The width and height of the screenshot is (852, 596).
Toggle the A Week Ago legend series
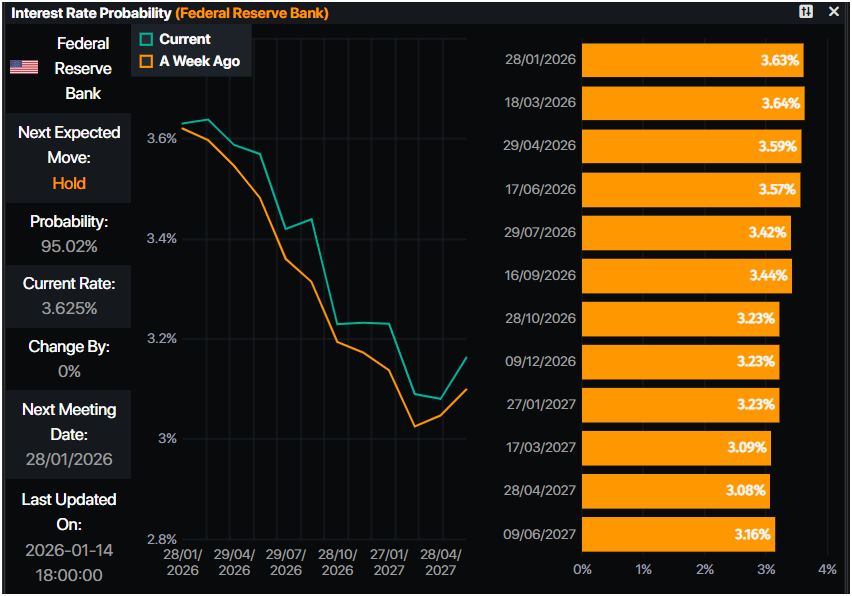199,61
